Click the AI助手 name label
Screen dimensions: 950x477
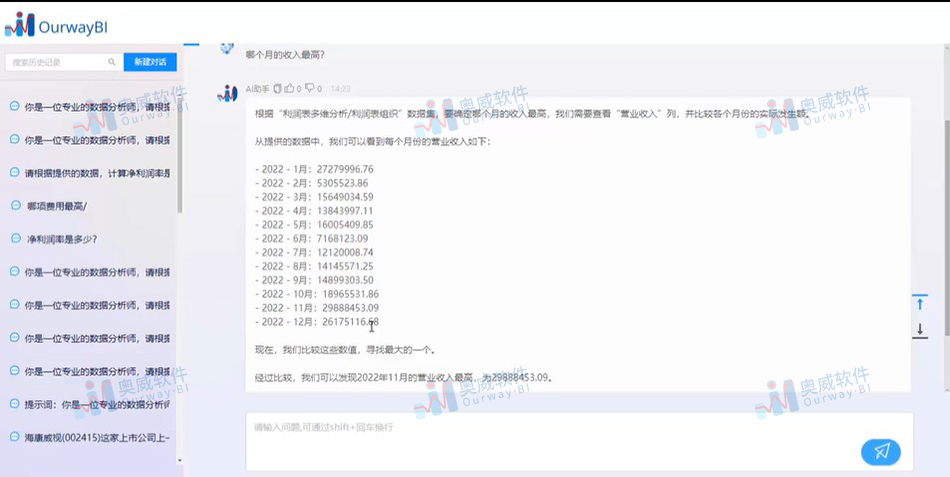[x=257, y=89]
